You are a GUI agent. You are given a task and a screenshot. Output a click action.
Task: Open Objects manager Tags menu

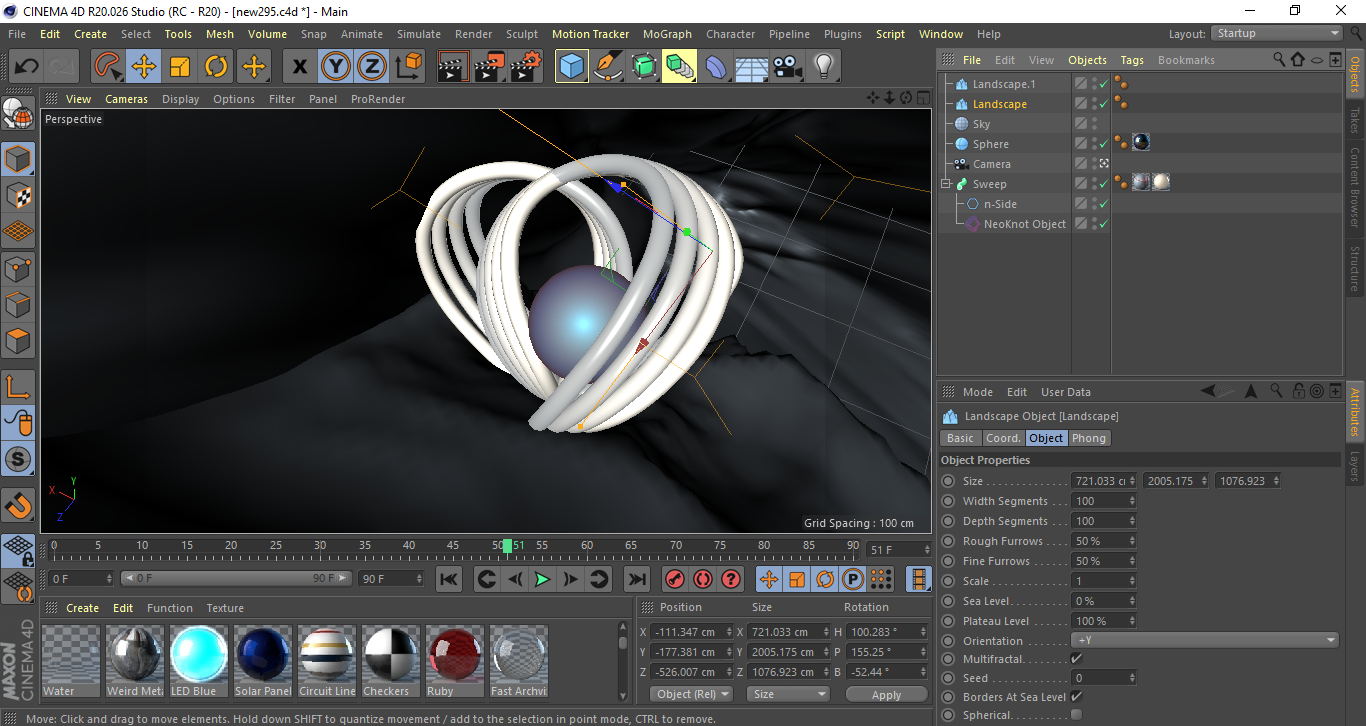click(x=1132, y=60)
